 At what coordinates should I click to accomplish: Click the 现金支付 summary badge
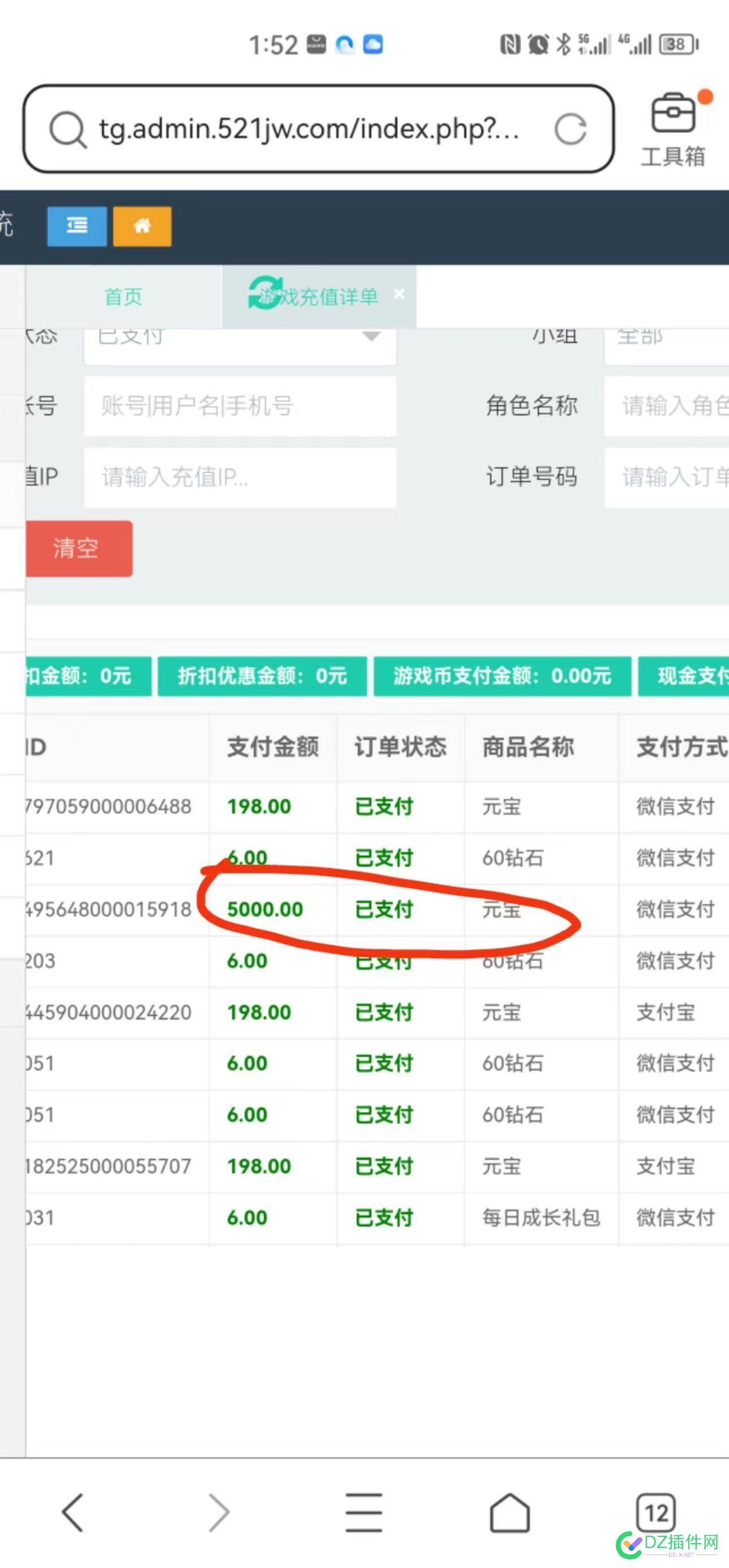pos(684,677)
